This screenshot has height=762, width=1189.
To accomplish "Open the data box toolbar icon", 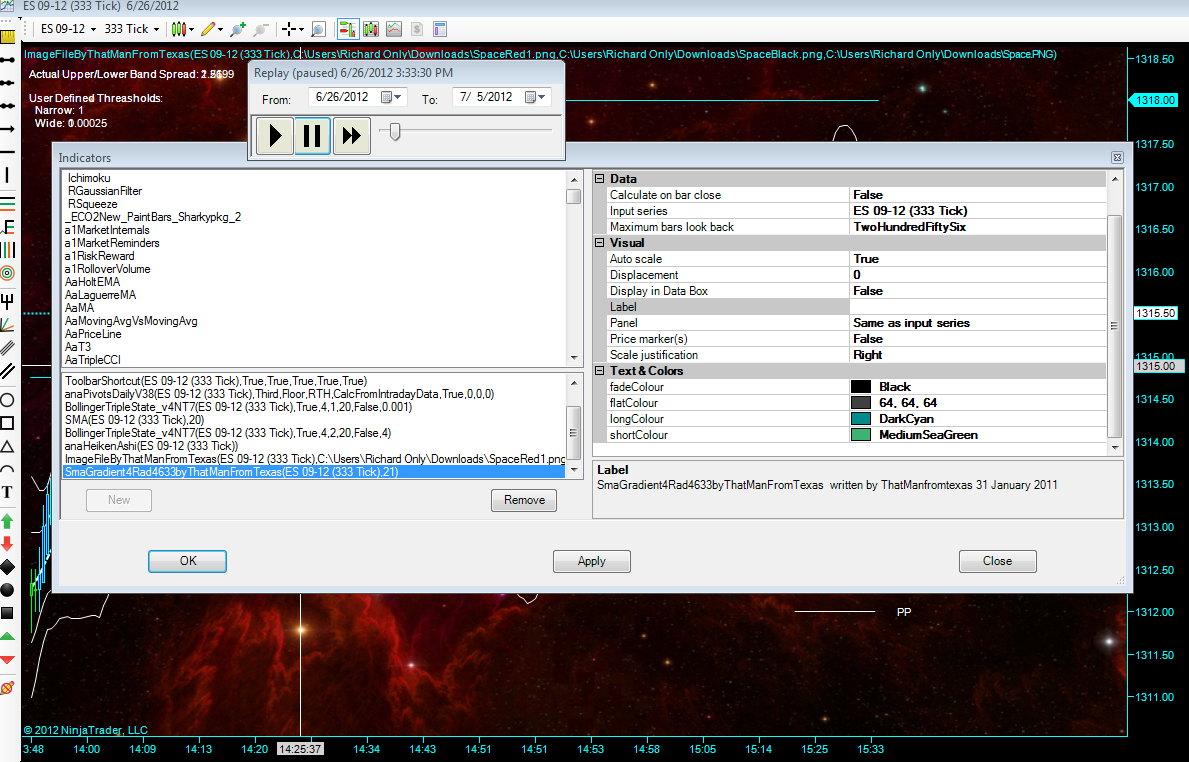I will [440, 30].
